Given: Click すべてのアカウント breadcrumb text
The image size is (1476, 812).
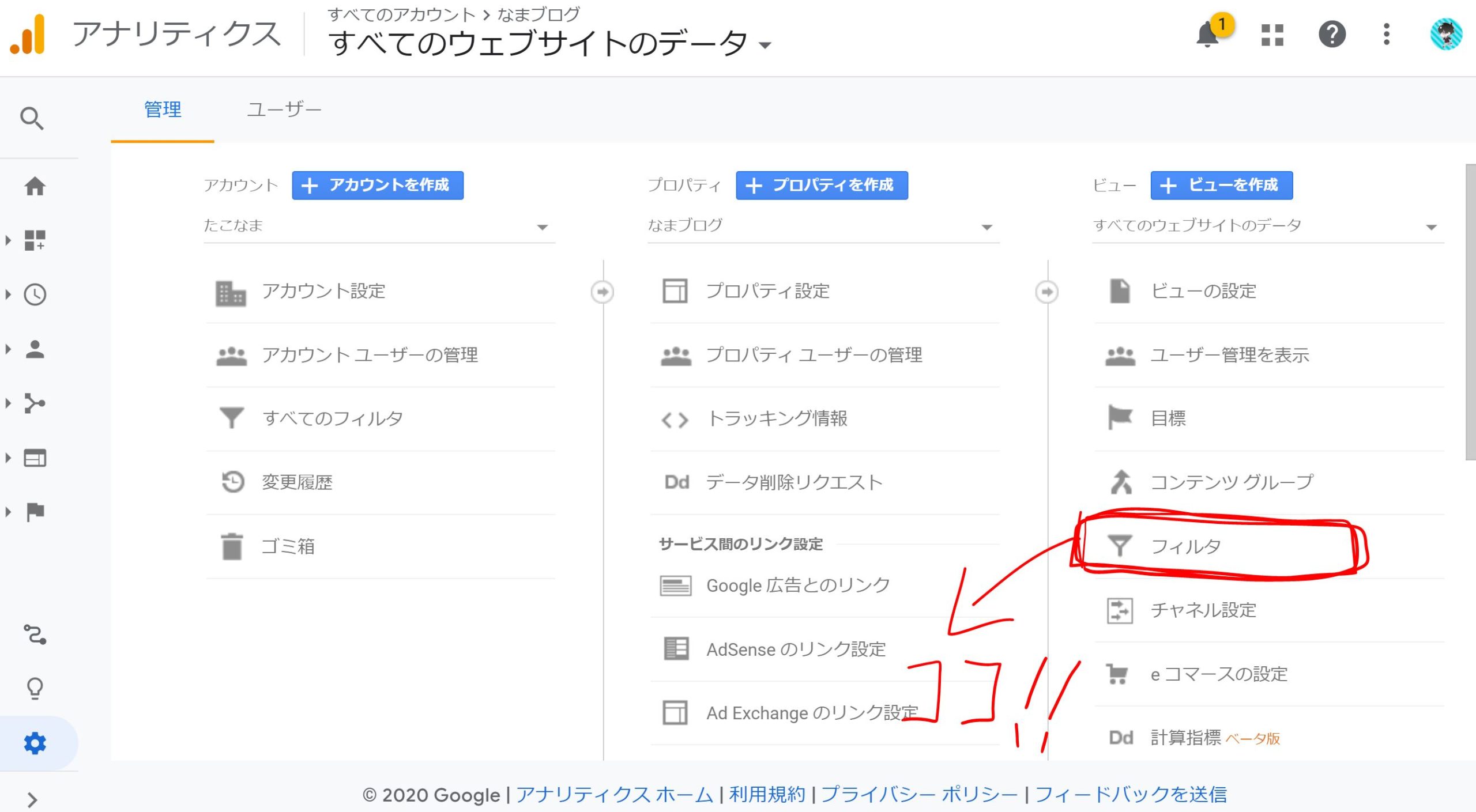Looking at the screenshot, I should point(401,14).
